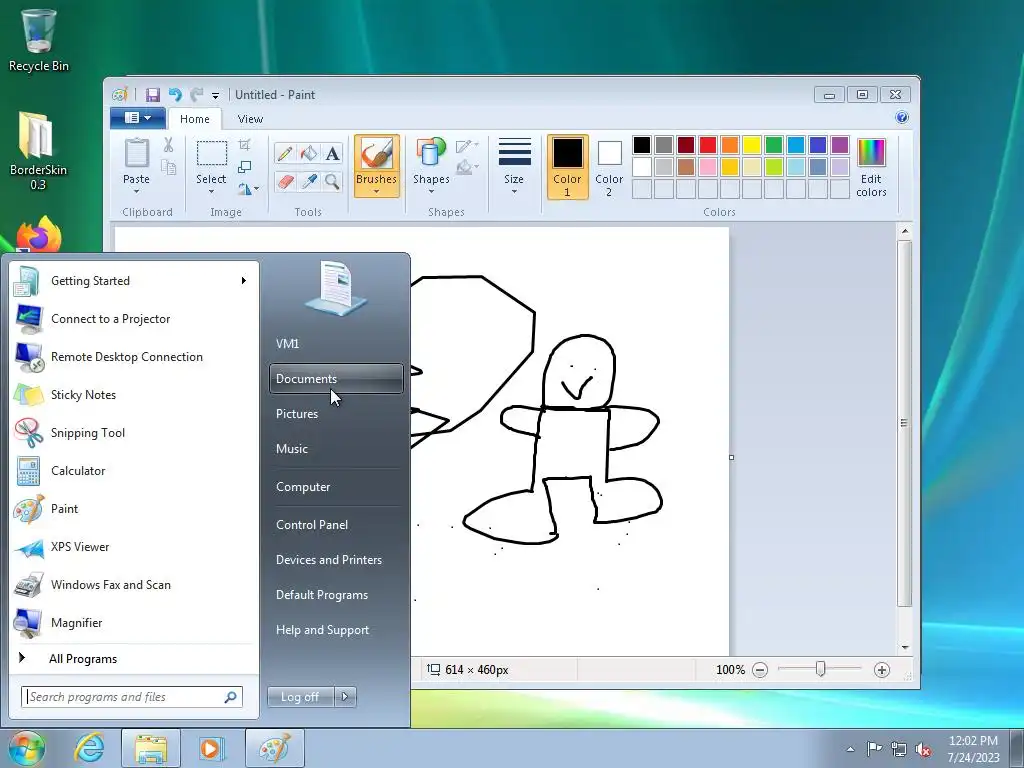Viewport: 1024px width, 768px height.
Task: Click the zoom out minus button
Action: point(760,670)
